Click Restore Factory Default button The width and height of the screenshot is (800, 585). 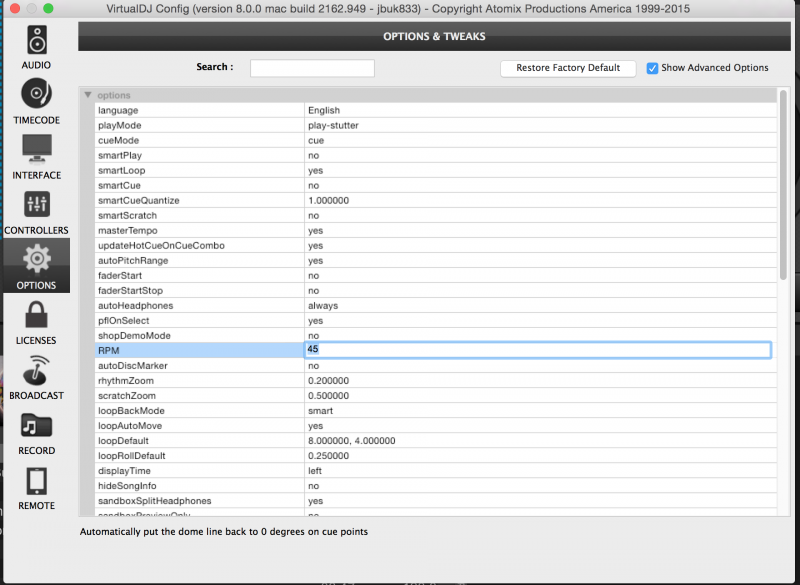(568, 68)
